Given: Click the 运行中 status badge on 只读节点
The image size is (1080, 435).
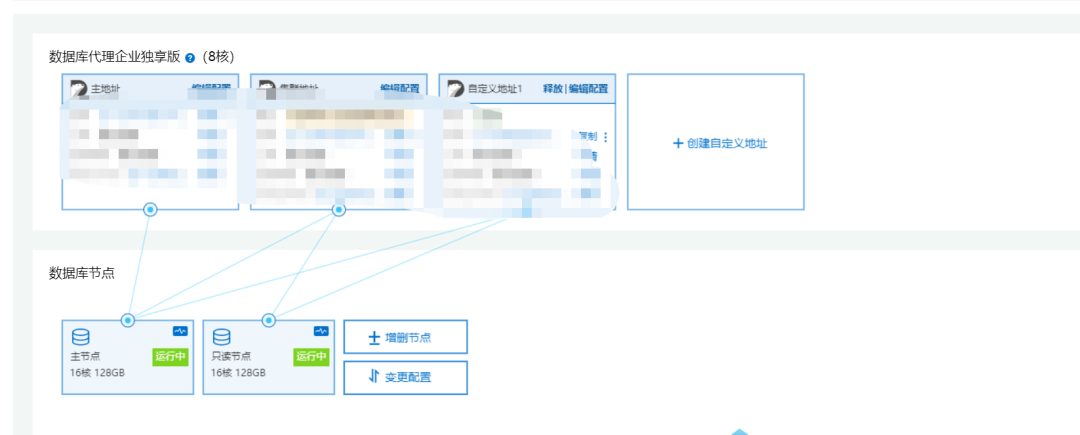Looking at the screenshot, I should [311, 357].
